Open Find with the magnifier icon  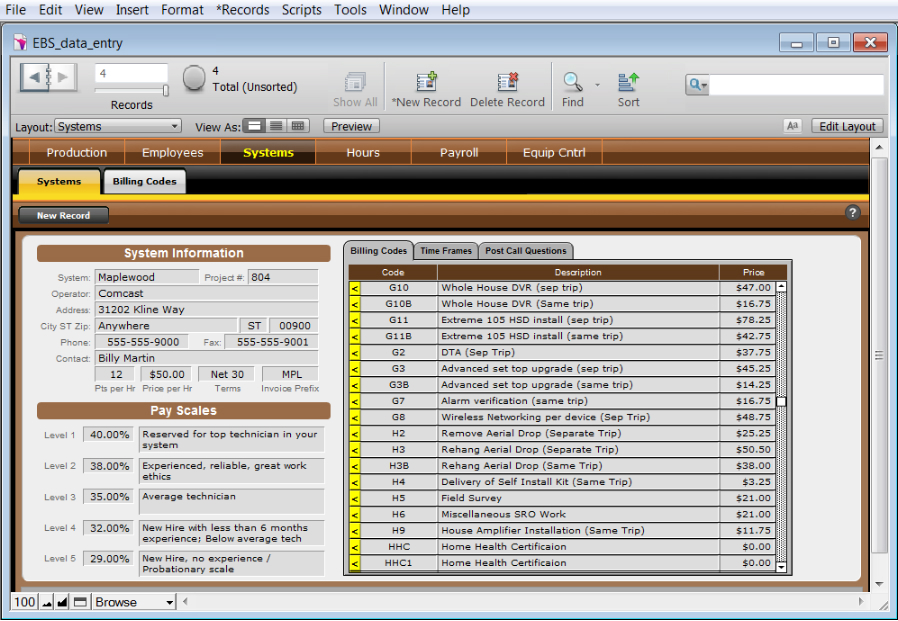tap(572, 82)
